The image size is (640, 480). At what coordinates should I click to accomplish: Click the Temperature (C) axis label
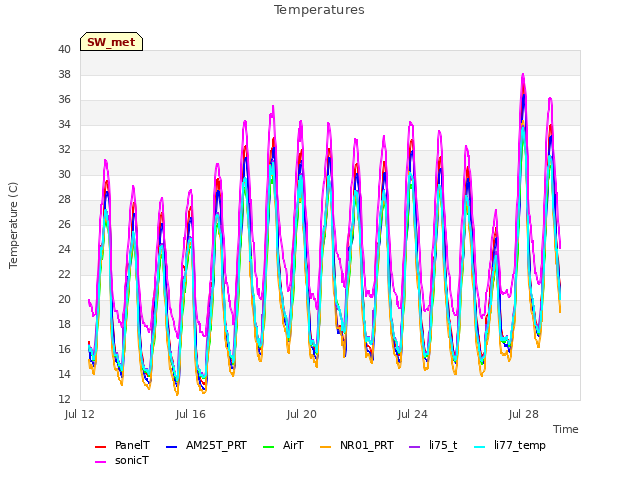point(13,225)
